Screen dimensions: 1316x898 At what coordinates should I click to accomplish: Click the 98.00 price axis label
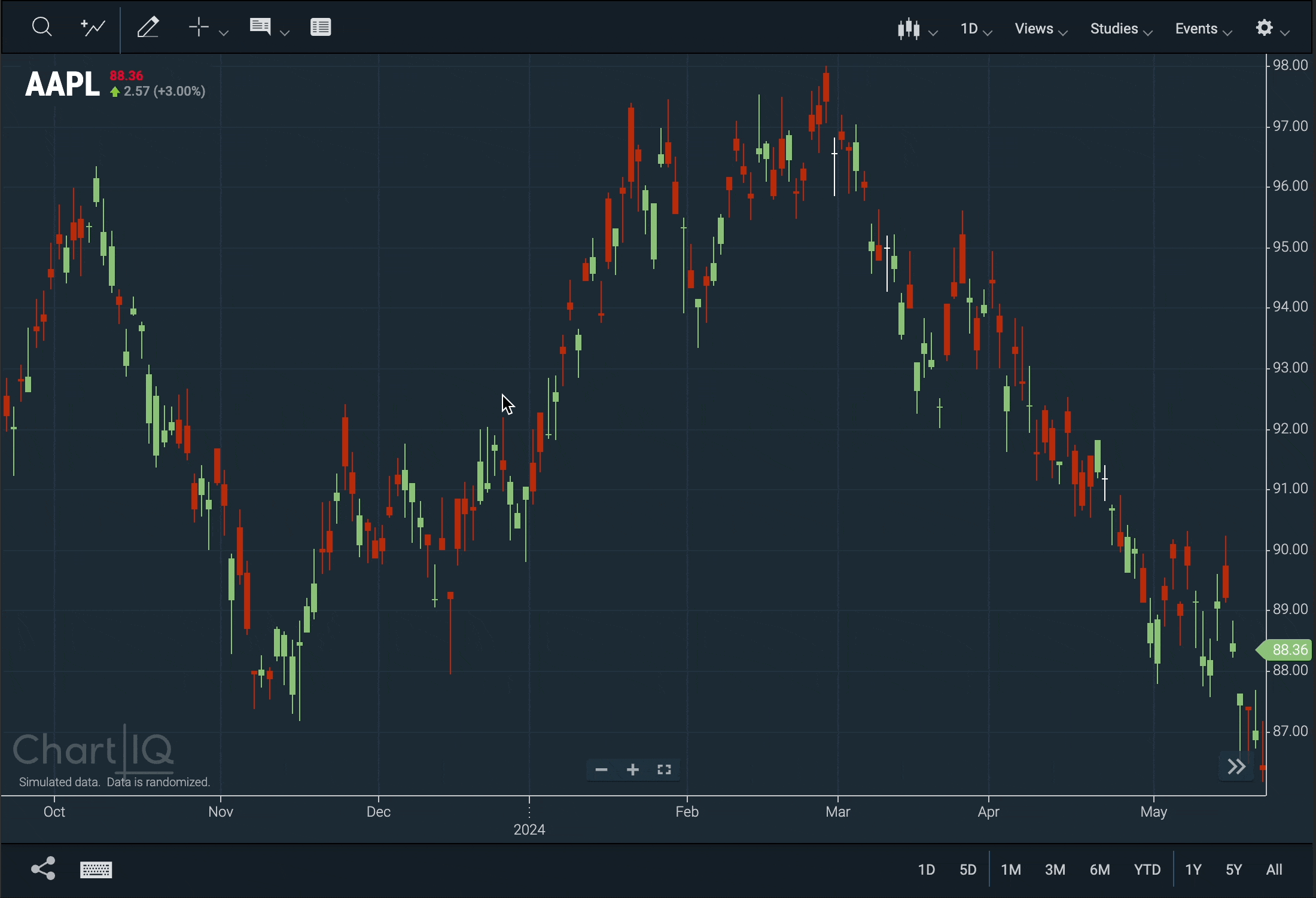coord(1291,65)
